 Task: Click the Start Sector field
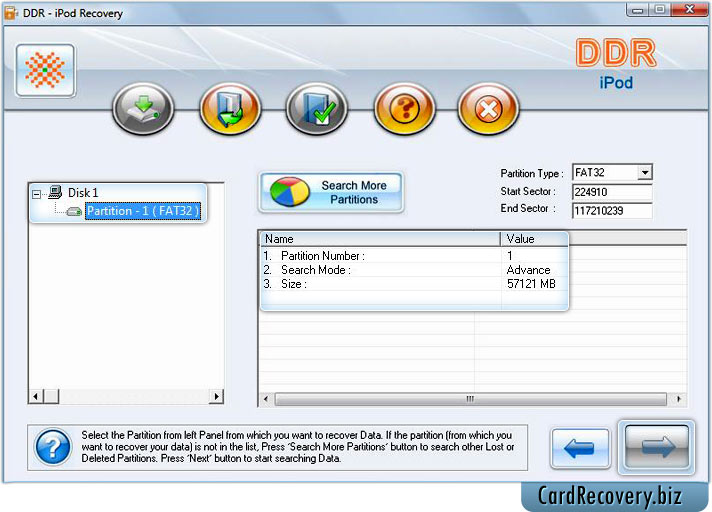612,192
